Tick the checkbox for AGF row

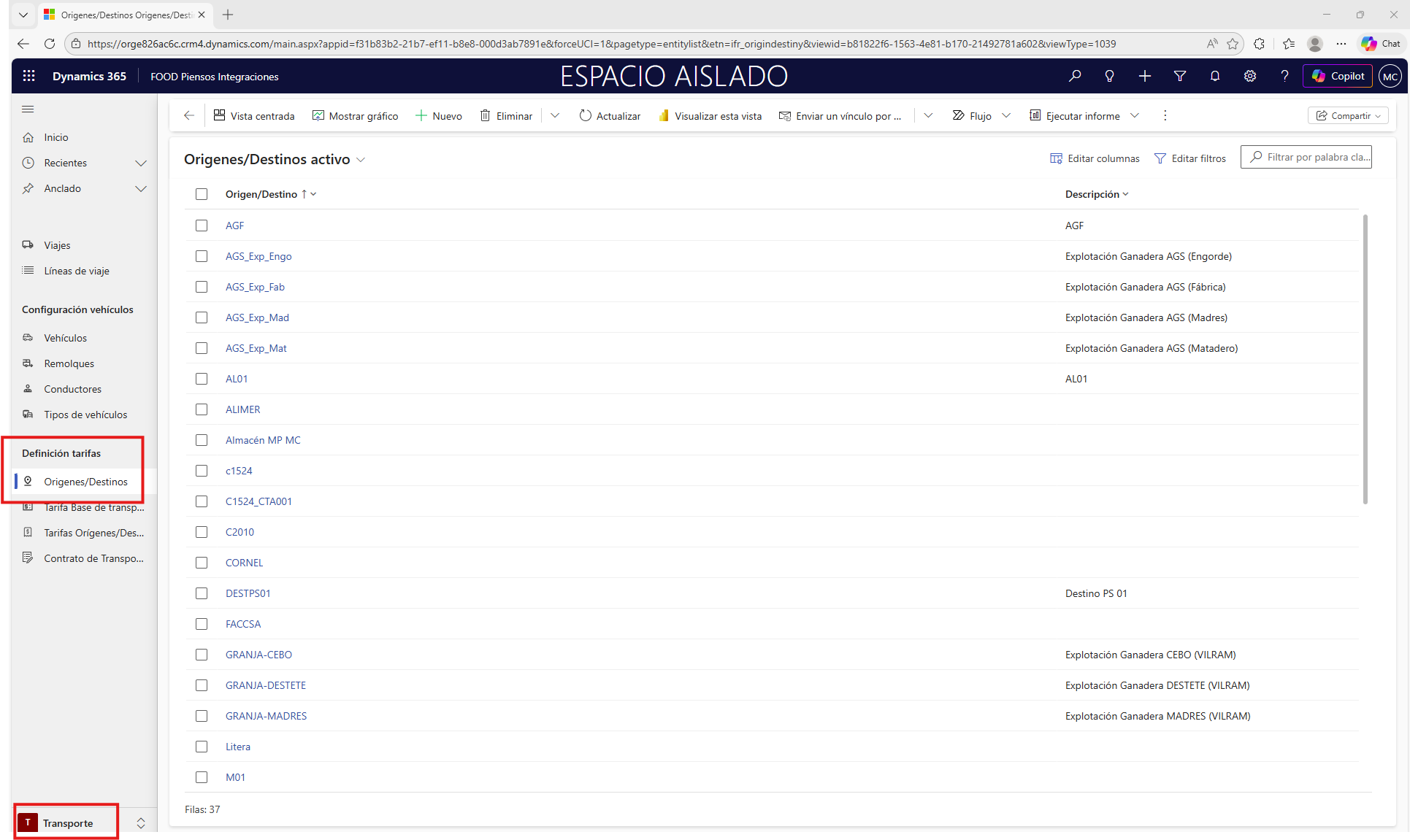click(202, 226)
